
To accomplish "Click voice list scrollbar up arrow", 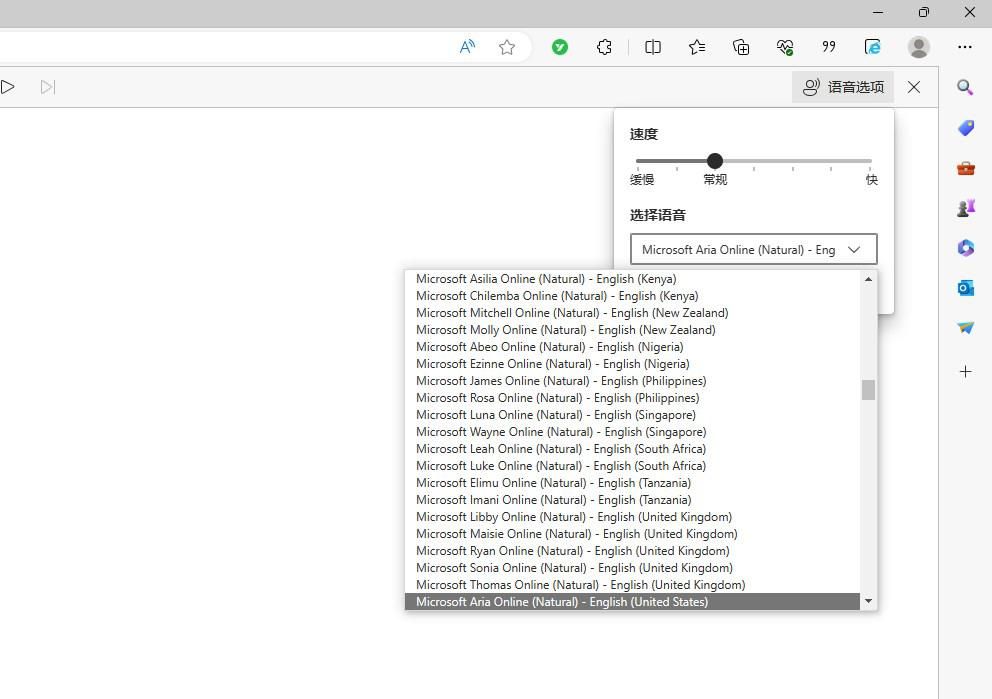I will (869, 279).
